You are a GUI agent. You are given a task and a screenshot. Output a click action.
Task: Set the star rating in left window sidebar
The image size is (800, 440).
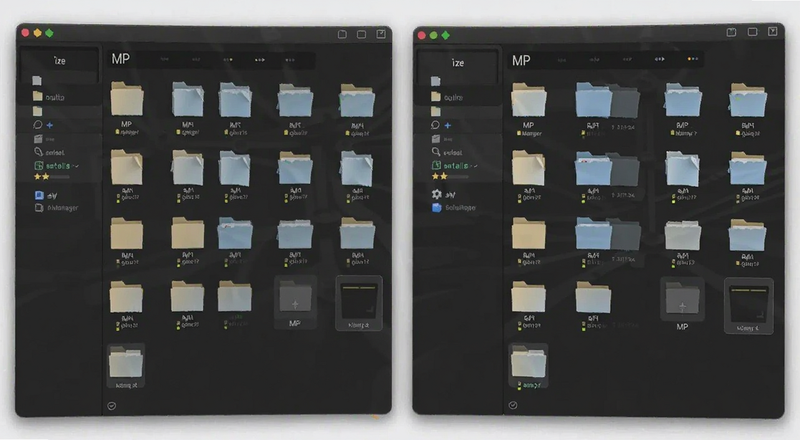(x=51, y=177)
